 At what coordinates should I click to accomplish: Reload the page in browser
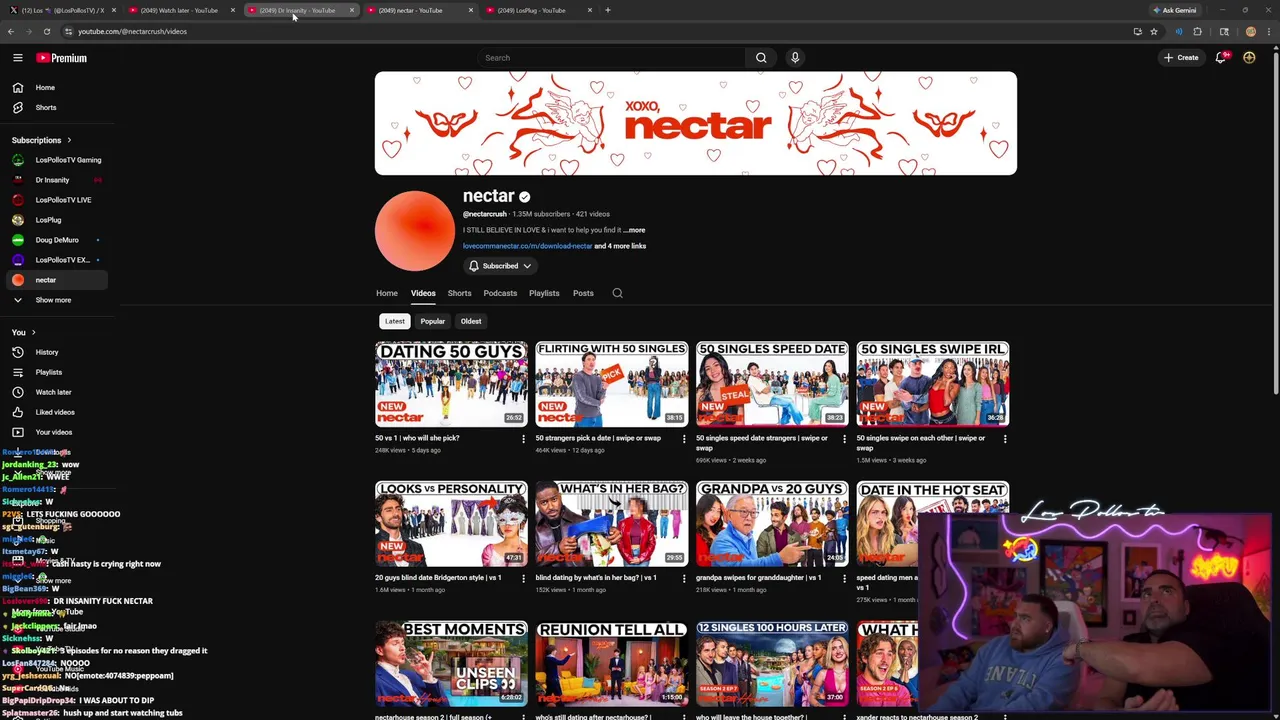click(x=46, y=32)
